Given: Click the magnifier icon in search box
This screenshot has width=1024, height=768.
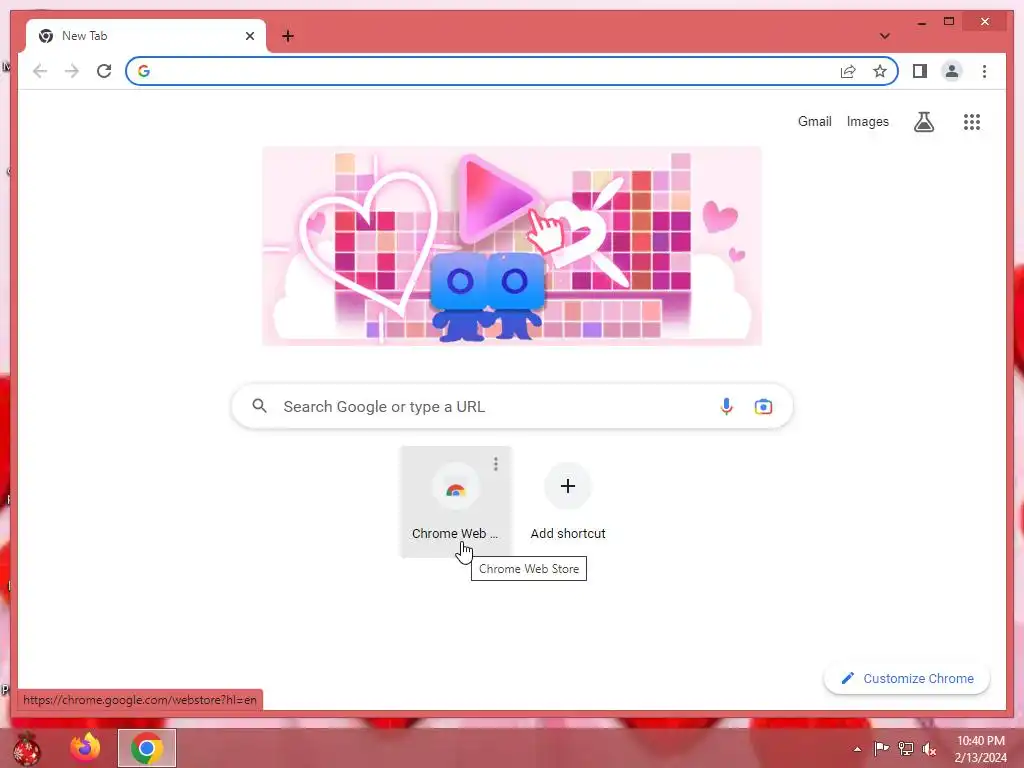Looking at the screenshot, I should pyautogui.click(x=259, y=406).
